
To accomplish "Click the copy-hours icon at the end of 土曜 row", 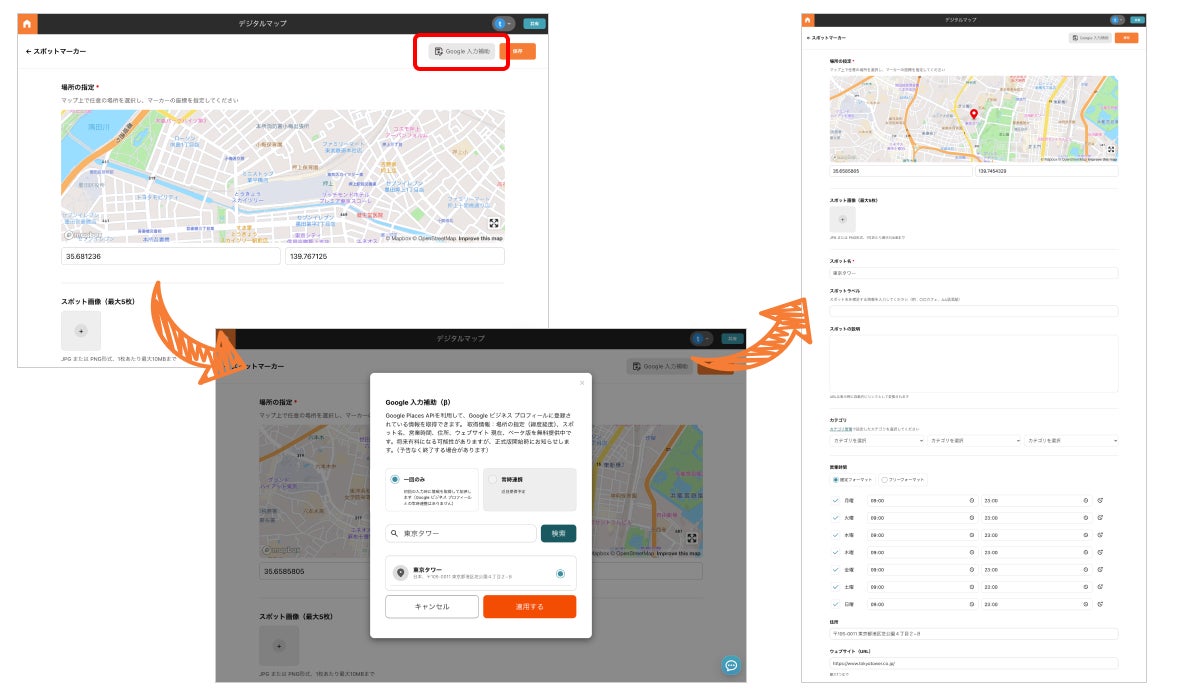I will (1100, 587).
